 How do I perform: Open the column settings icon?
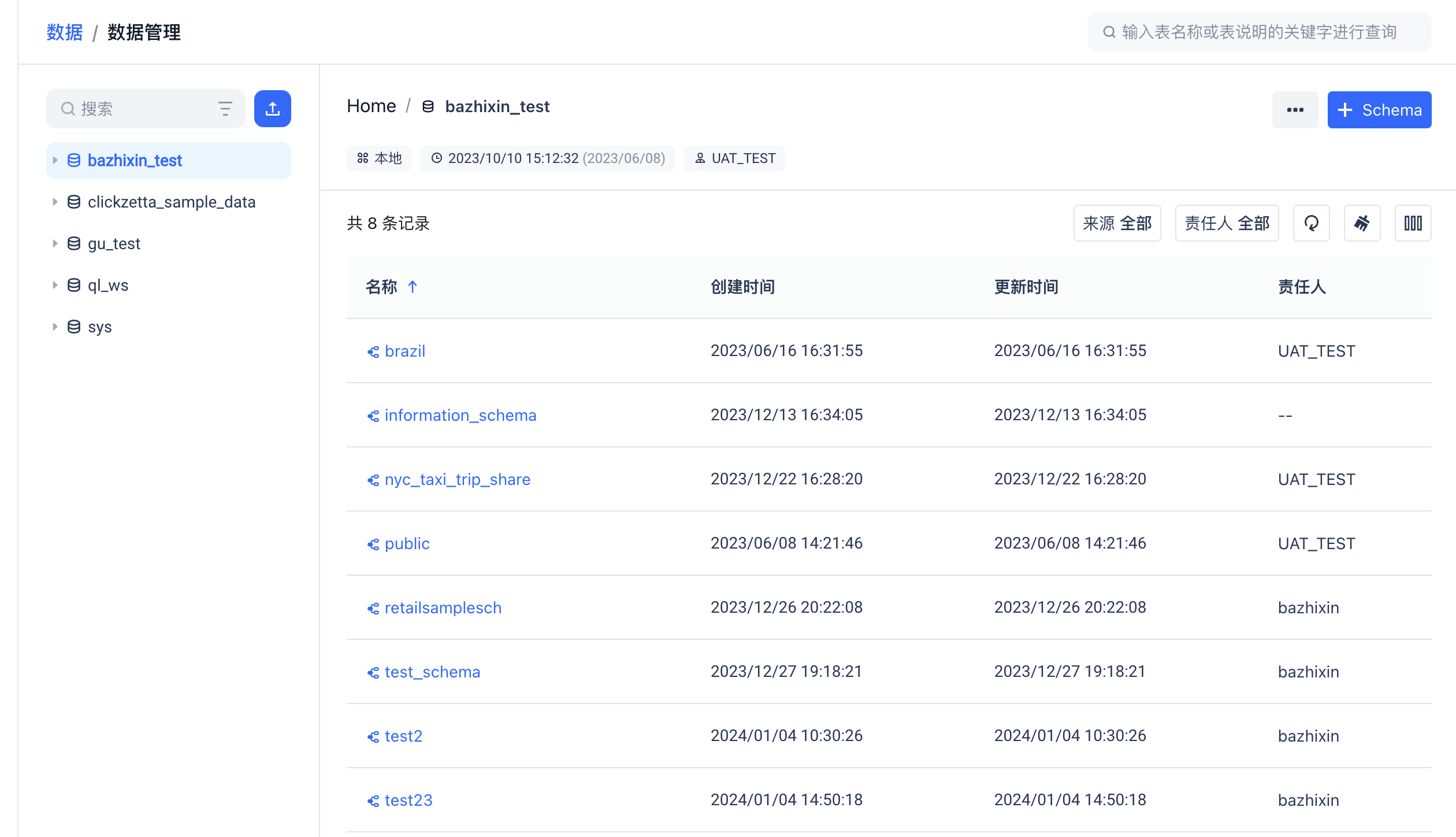pos(1413,223)
